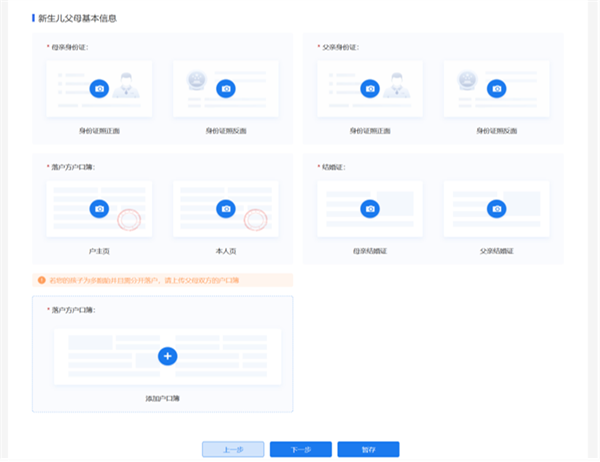
Task: Save draft with the 暂存 button
Action: coord(368,449)
